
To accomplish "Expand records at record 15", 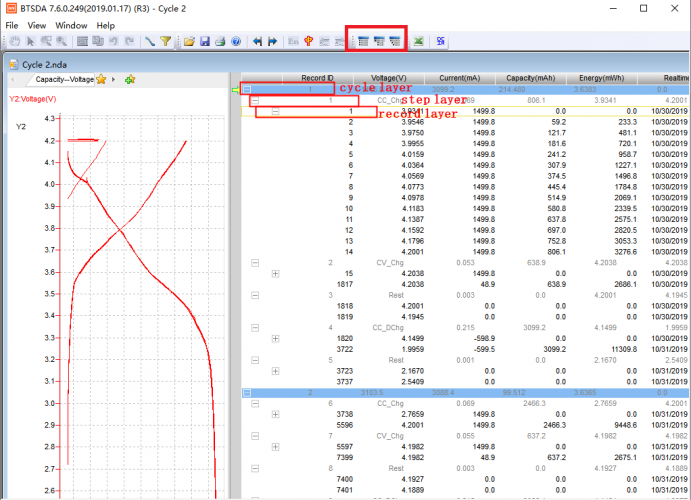I will [x=275, y=274].
